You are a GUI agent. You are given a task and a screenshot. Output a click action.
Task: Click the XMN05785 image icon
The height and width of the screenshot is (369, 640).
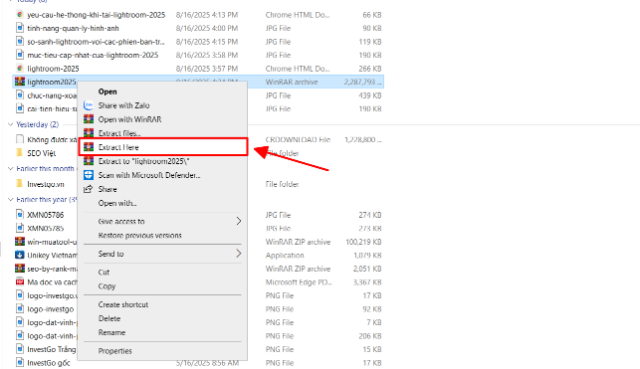pos(20,228)
